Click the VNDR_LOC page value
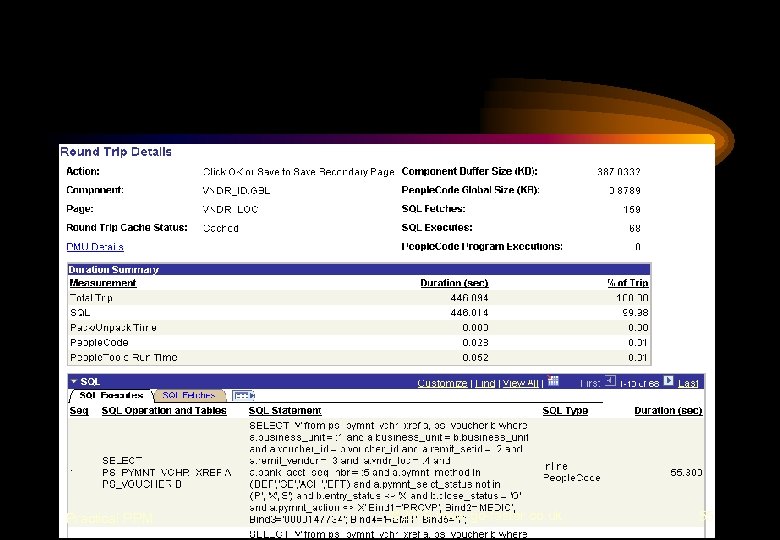Screen dimensions: 780x540 coord(230,209)
